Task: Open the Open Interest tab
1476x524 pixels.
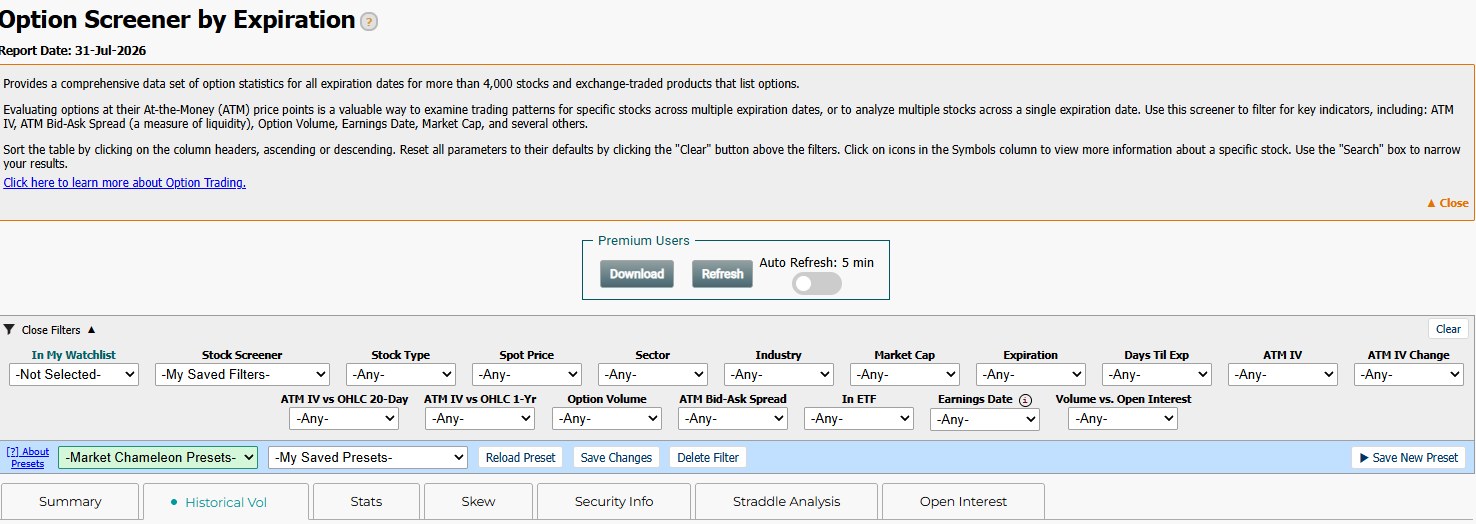Action: pyautogui.click(x=963, y=502)
